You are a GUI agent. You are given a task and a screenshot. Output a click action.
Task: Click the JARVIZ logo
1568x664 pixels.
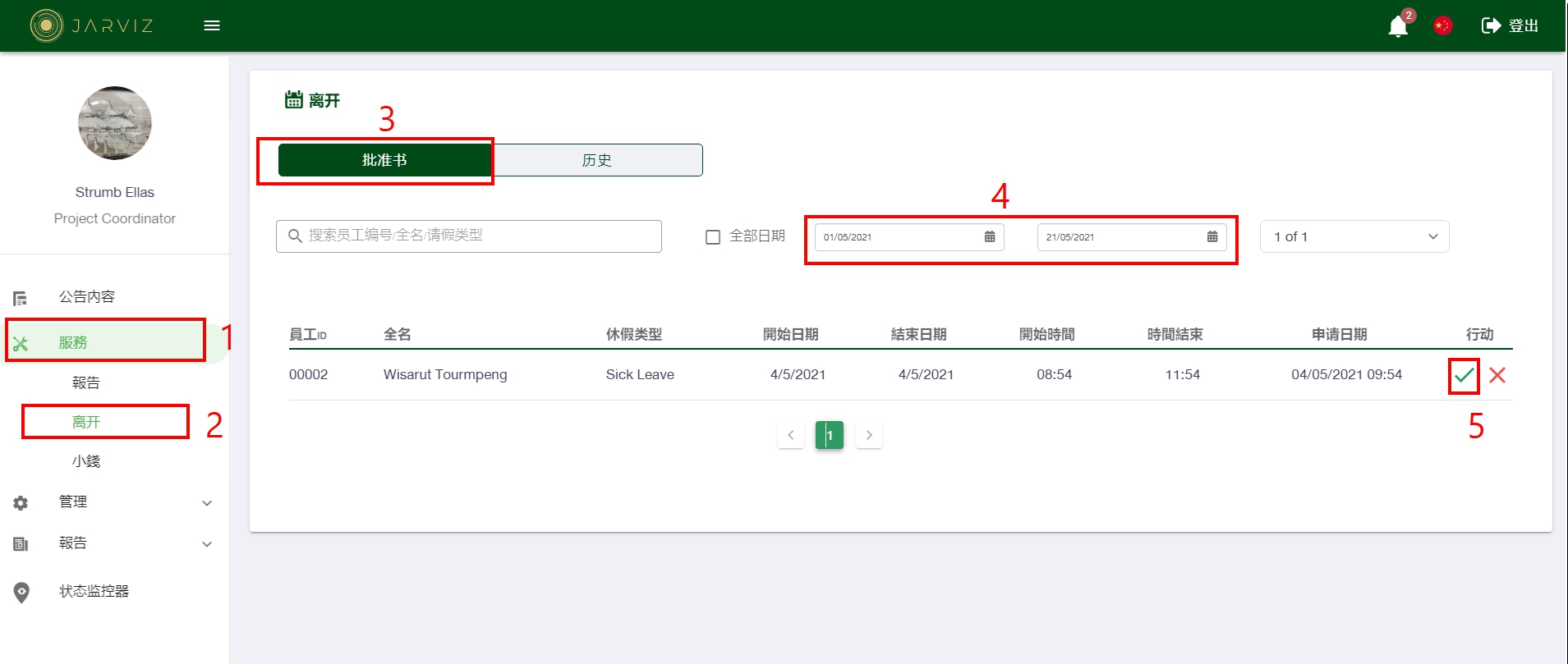pyautogui.click(x=92, y=25)
